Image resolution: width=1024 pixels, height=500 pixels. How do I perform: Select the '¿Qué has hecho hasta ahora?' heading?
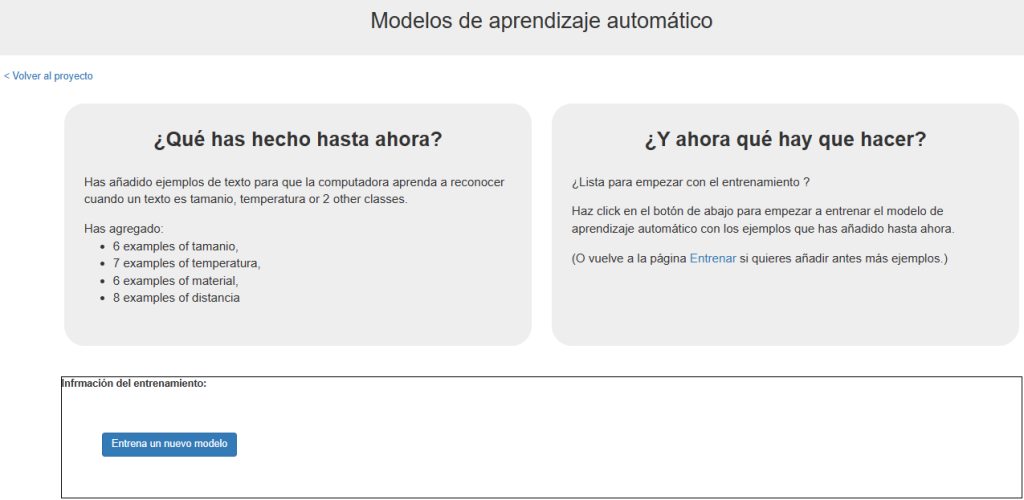click(x=297, y=140)
